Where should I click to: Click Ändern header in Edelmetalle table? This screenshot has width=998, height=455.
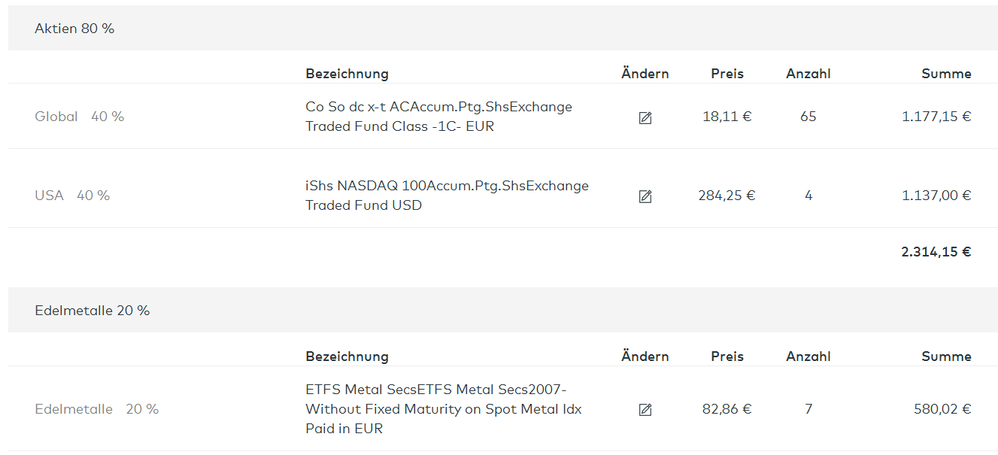(x=645, y=356)
